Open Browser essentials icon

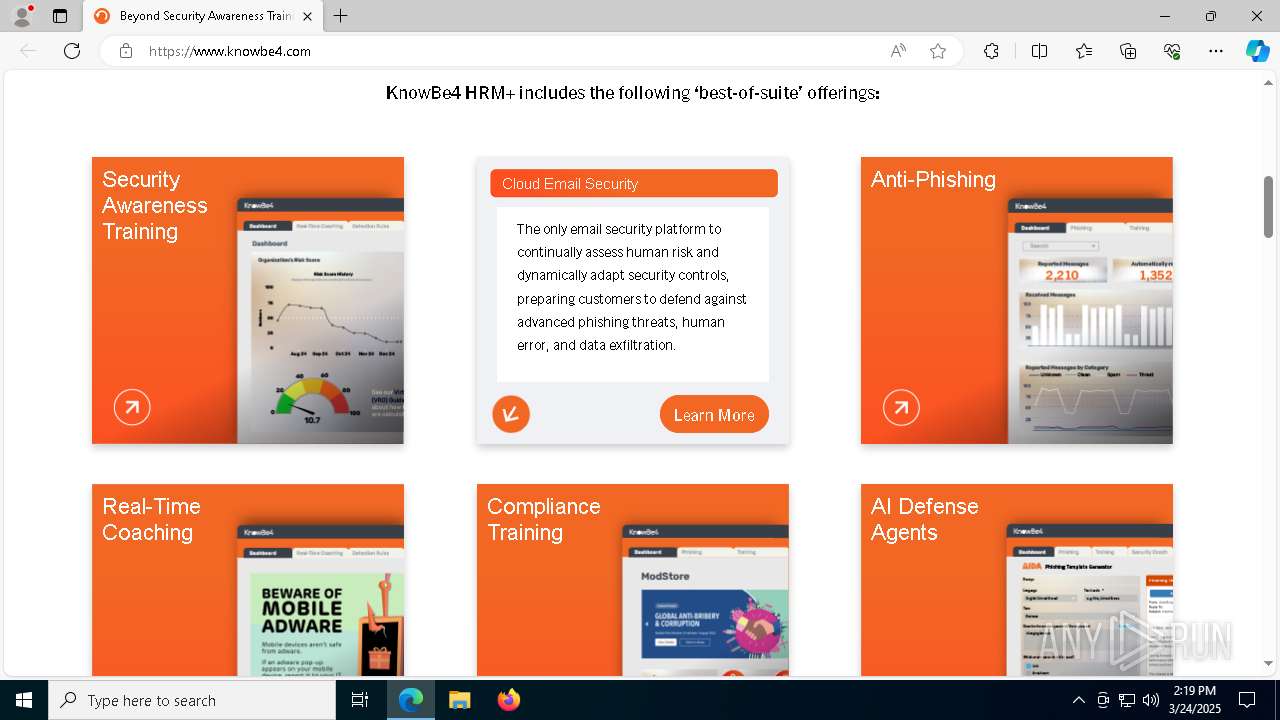pyautogui.click(x=1172, y=51)
